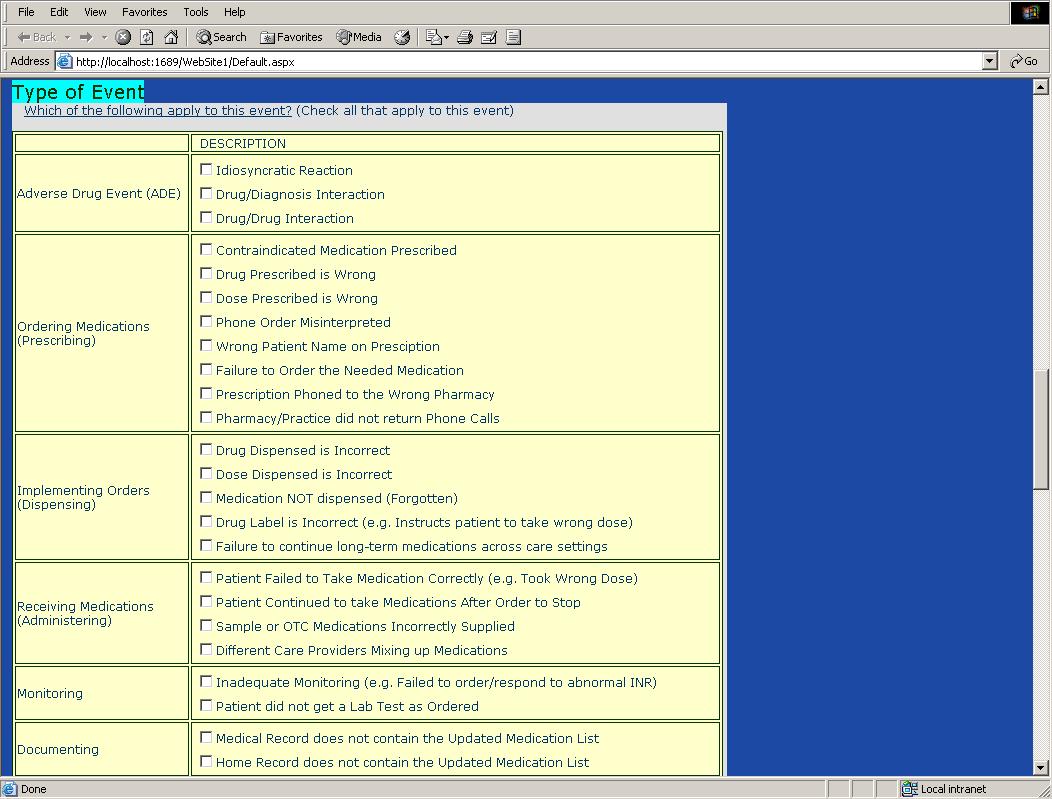Check Medical Record does not contain Updated List

[x=206, y=737]
